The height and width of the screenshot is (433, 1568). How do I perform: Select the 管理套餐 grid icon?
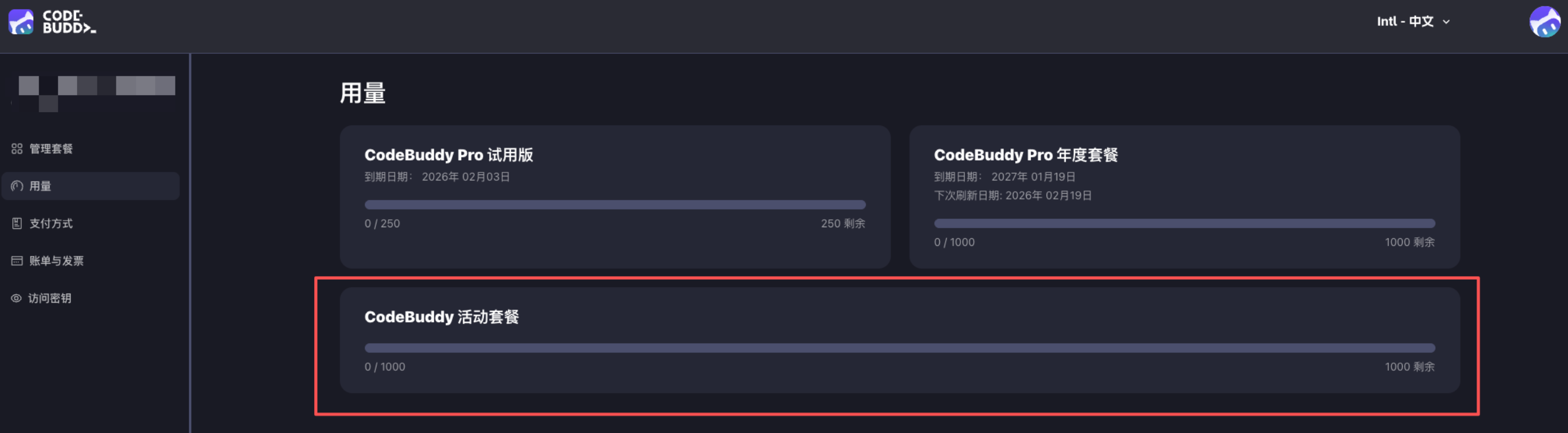tap(16, 148)
